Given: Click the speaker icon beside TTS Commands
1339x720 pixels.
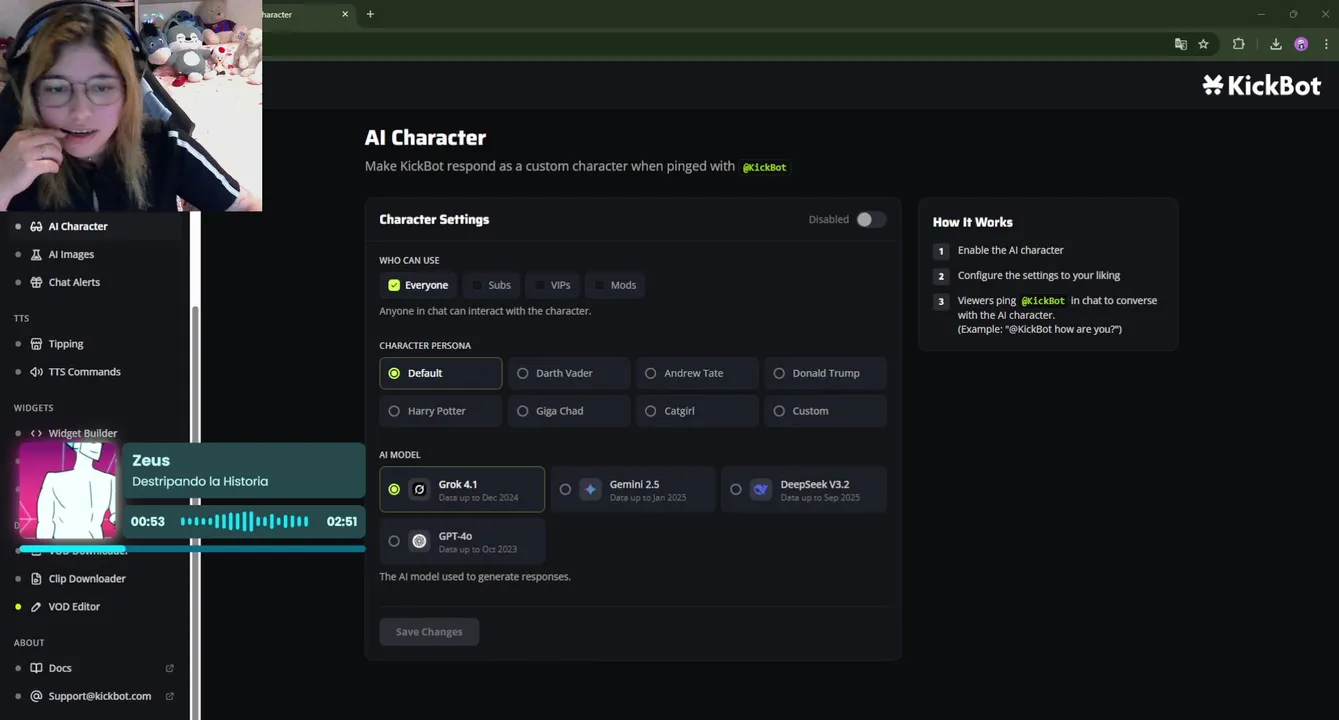Looking at the screenshot, I should click(36, 372).
